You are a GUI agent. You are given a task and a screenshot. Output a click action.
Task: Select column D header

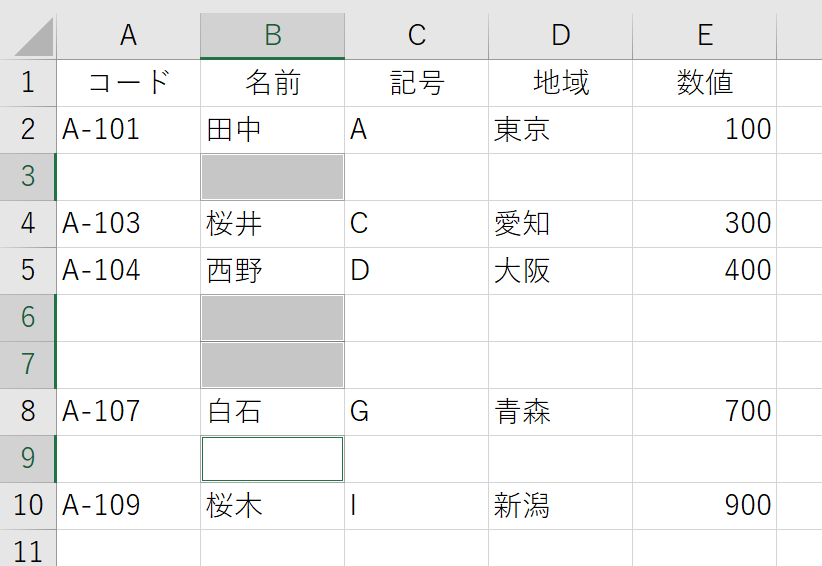tap(560, 36)
